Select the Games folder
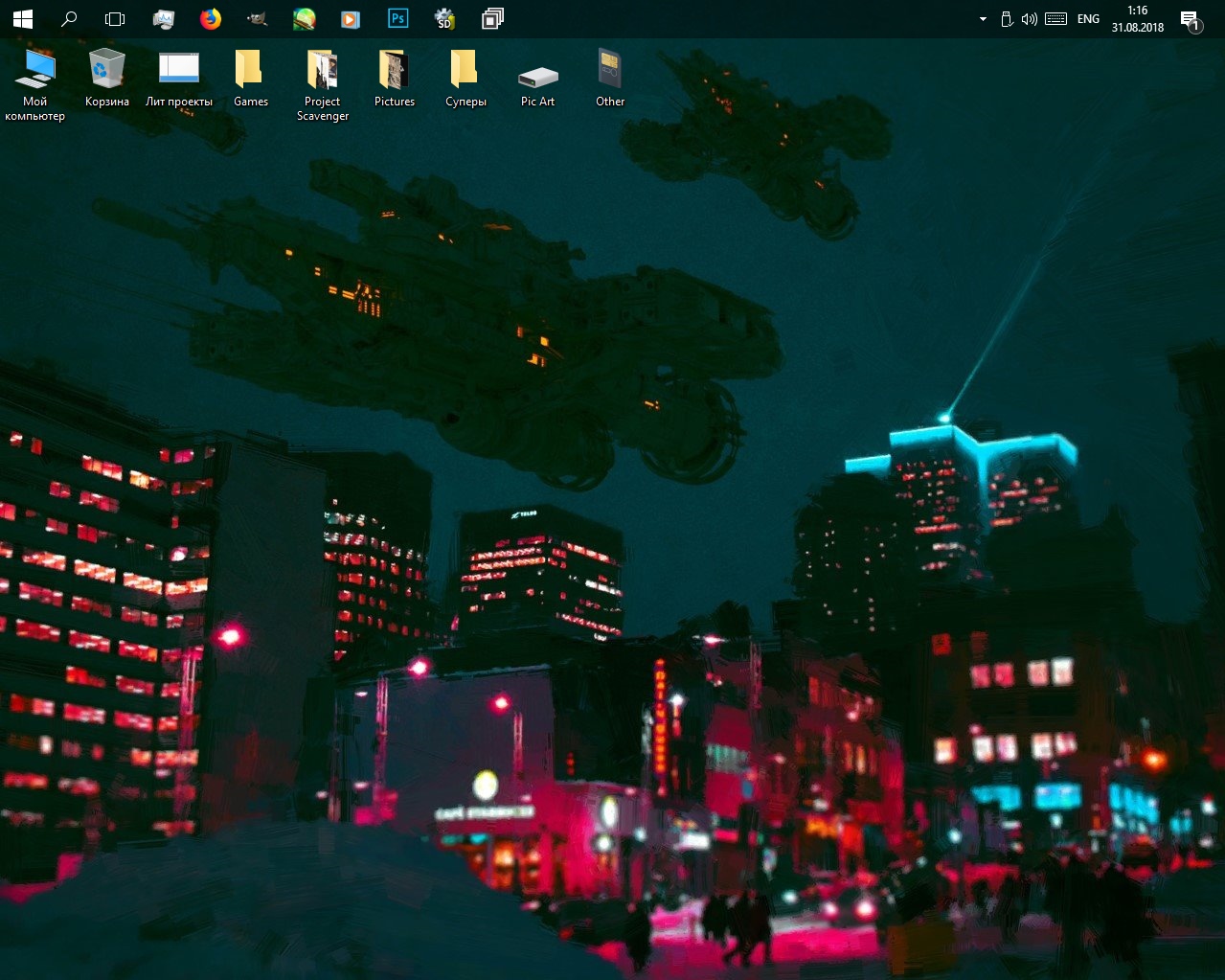This screenshot has width=1225, height=980. tap(251, 79)
